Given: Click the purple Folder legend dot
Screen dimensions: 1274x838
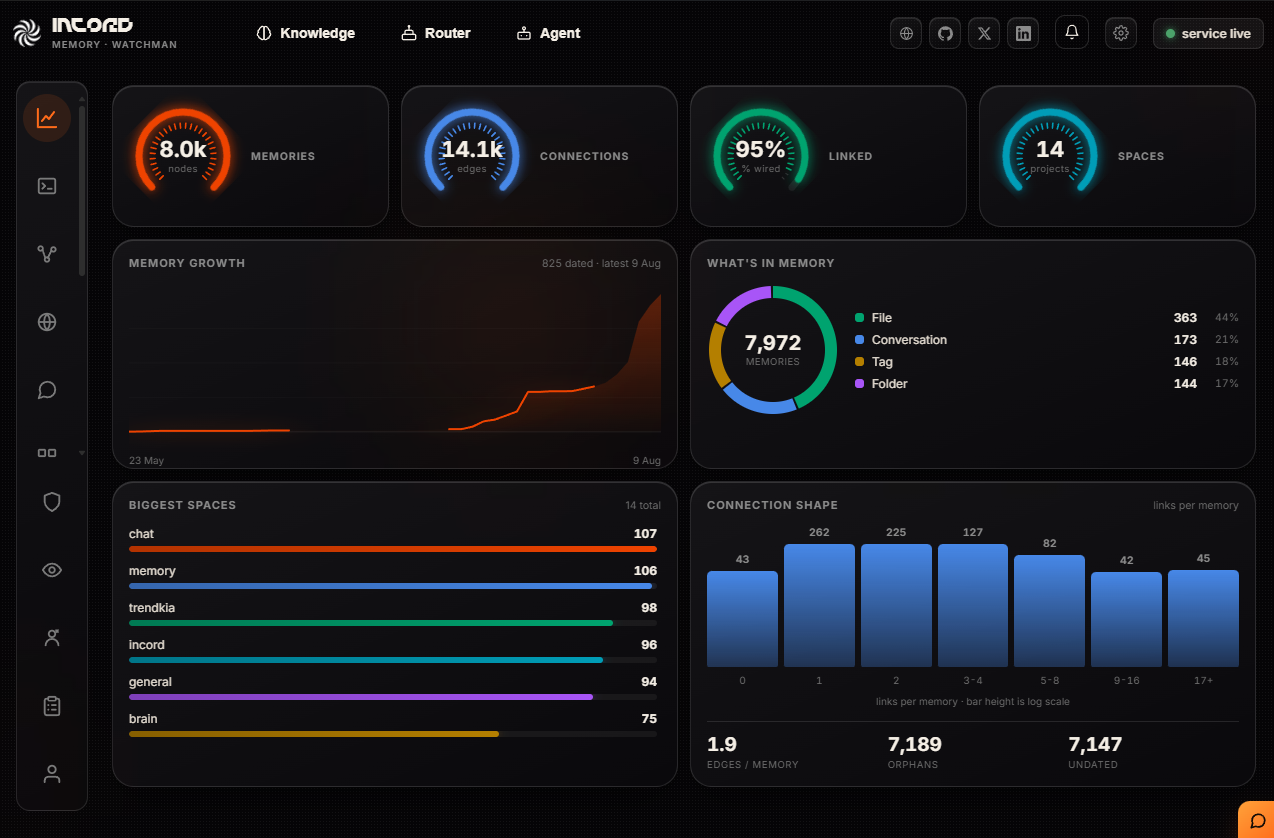Looking at the screenshot, I should click(x=859, y=384).
